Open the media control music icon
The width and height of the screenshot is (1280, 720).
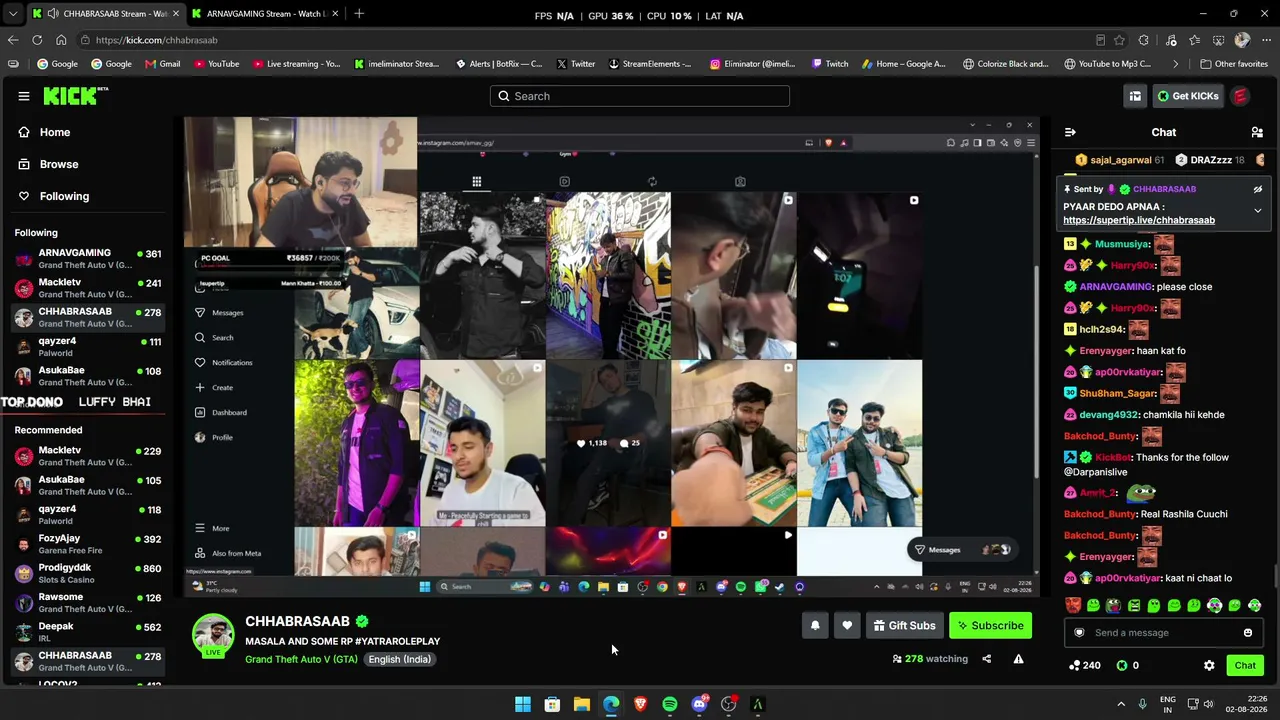[1171, 40]
